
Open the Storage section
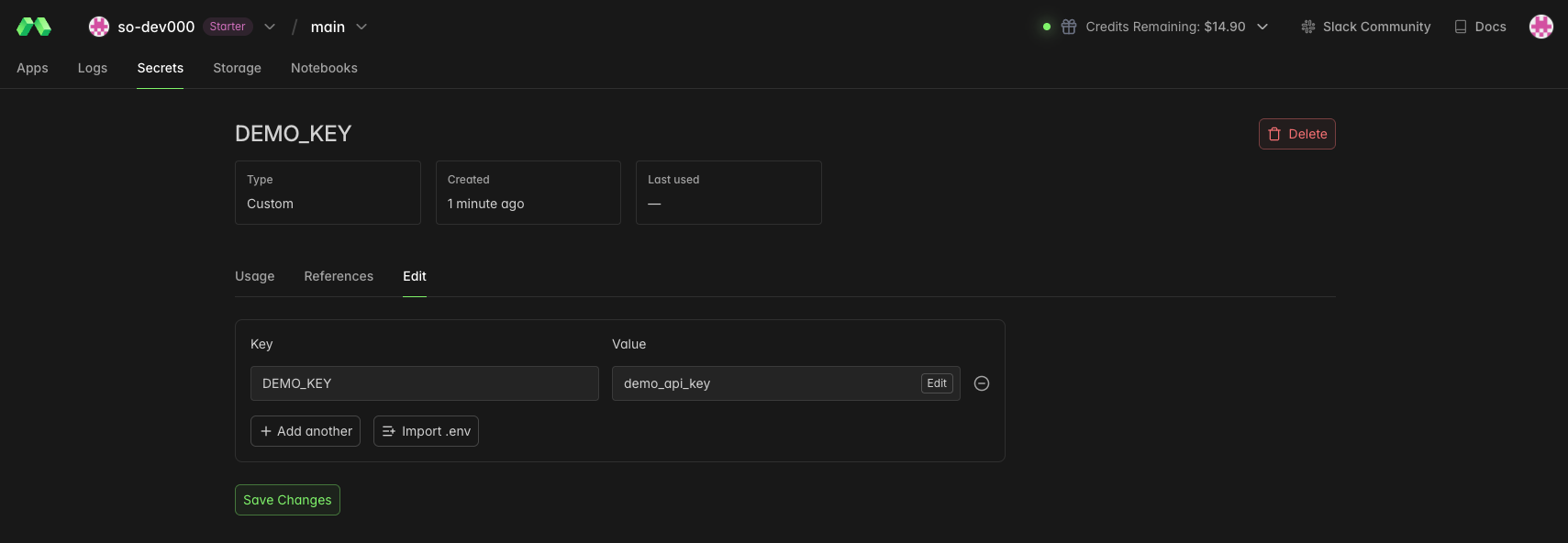237,68
